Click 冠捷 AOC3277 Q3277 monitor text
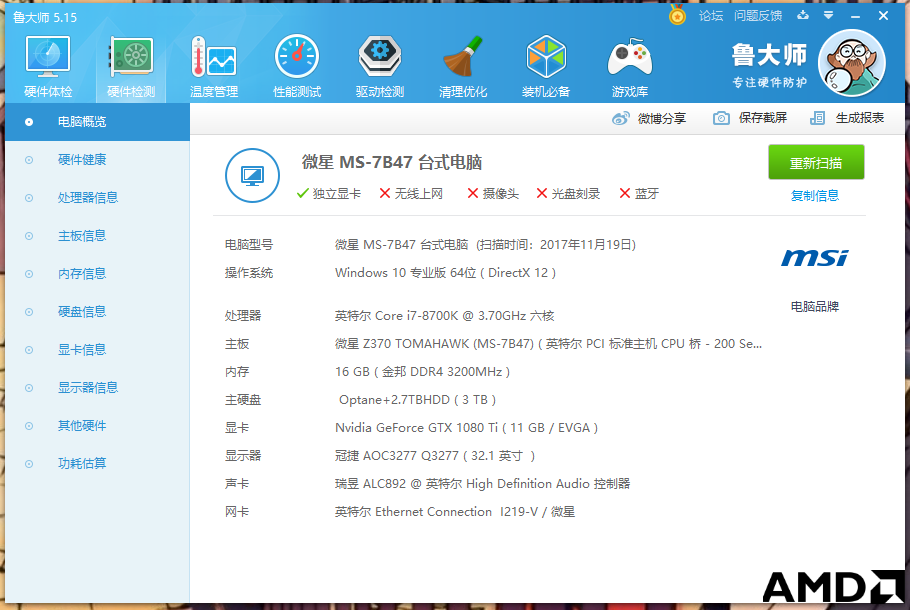Image resolution: width=910 pixels, height=610 pixels. point(435,456)
